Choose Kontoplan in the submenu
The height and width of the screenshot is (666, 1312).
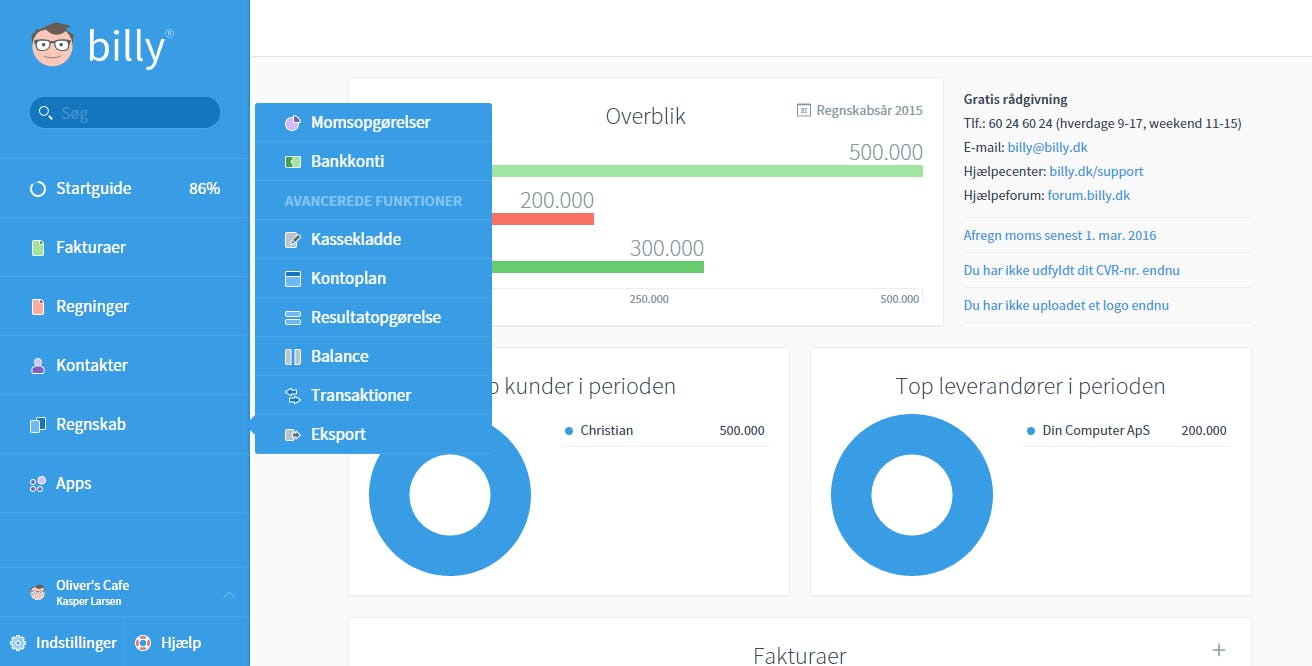click(373, 278)
